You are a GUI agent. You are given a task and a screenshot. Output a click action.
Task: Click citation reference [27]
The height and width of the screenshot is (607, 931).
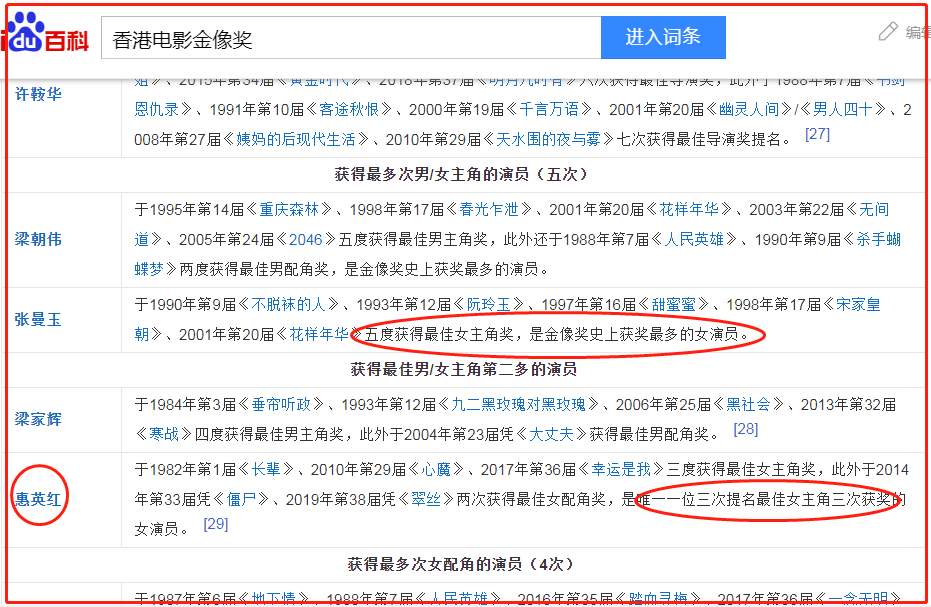(x=817, y=134)
